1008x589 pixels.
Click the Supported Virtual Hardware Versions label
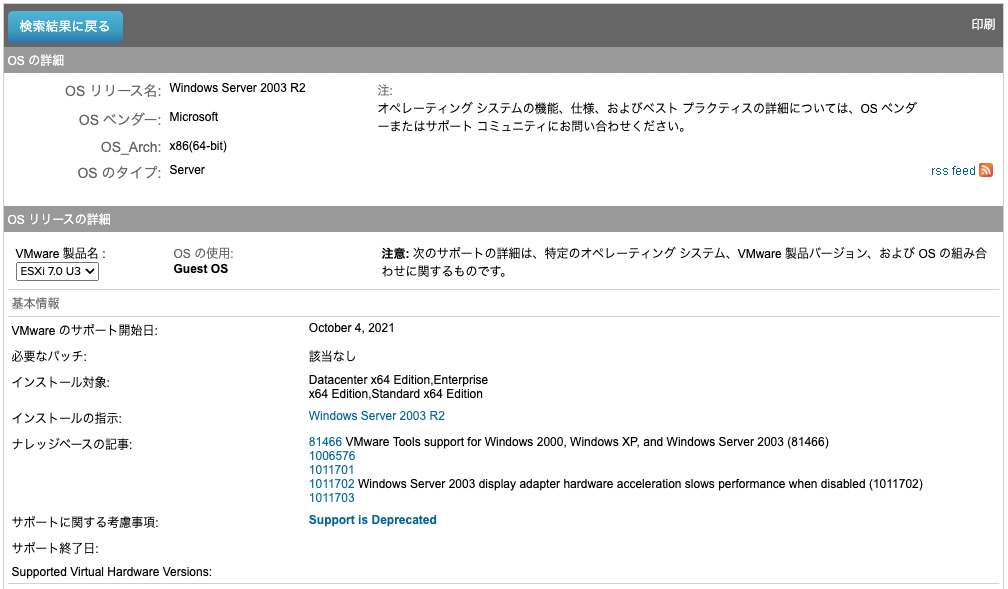pos(111,572)
